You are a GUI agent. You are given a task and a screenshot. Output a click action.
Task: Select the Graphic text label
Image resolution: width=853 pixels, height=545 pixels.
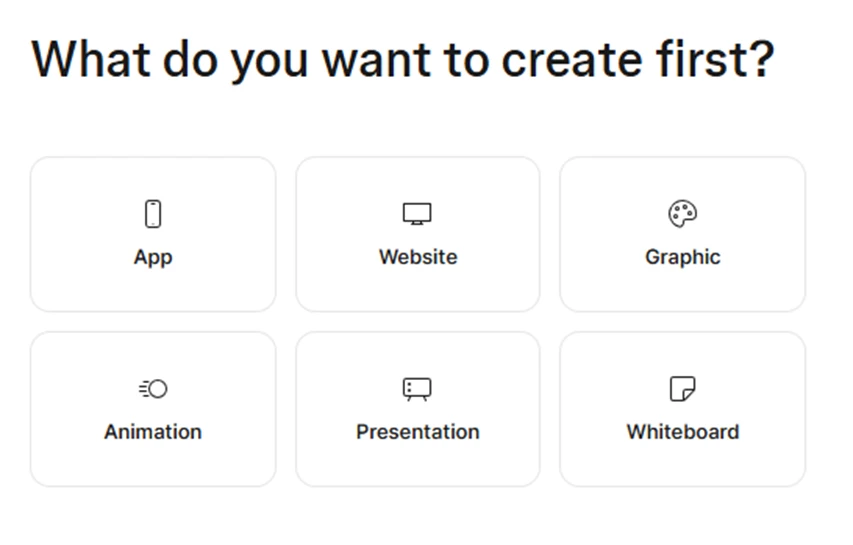click(683, 257)
